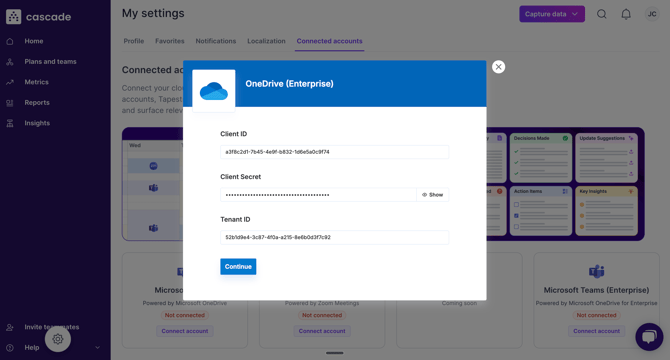
Task: Open the Help menu item
Action: pos(32,348)
